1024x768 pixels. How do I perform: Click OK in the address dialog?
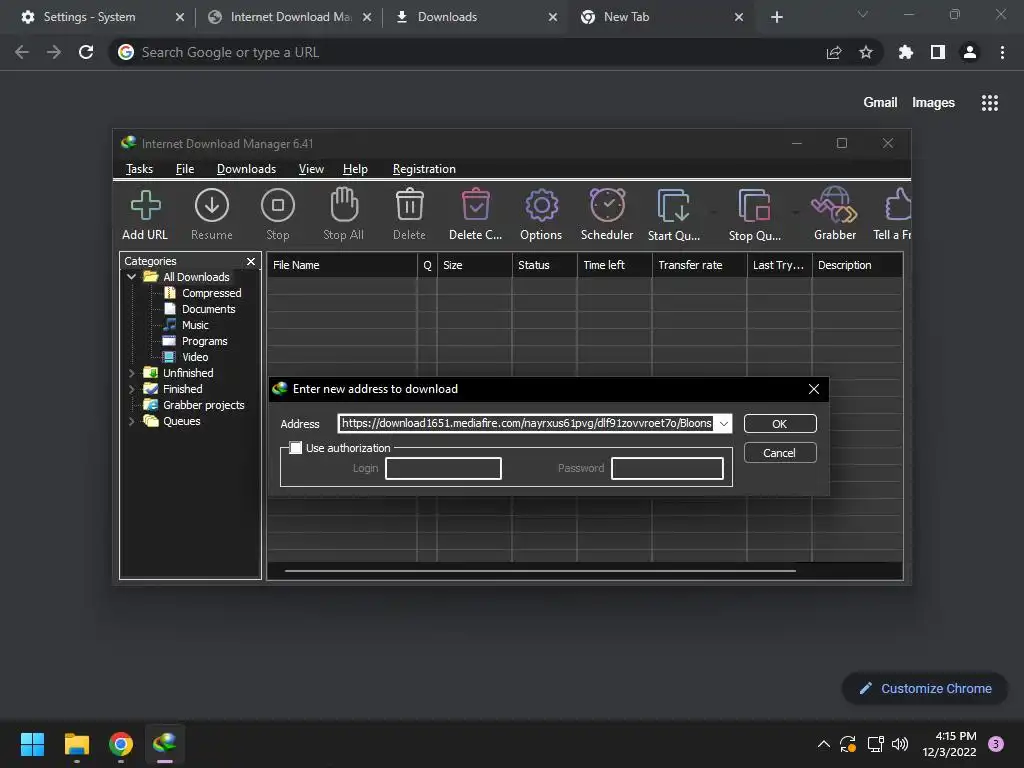pyautogui.click(x=780, y=424)
